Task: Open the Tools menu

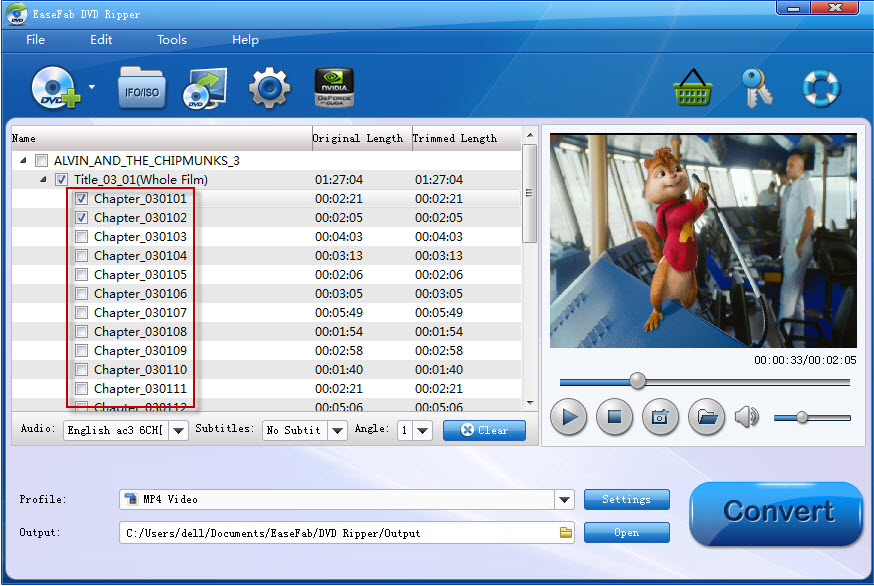Action: click(x=172, y=40)
